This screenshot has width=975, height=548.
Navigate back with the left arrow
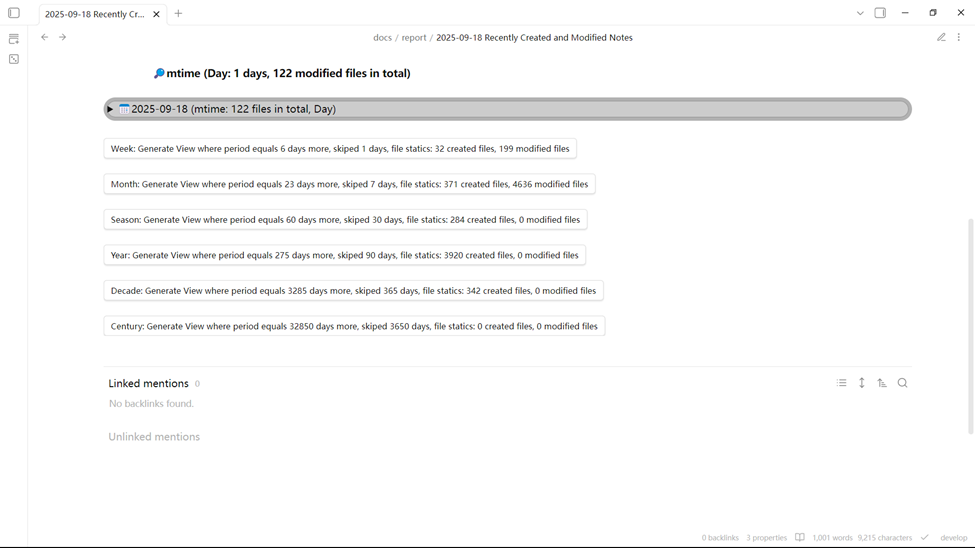[x=44, y=37]
